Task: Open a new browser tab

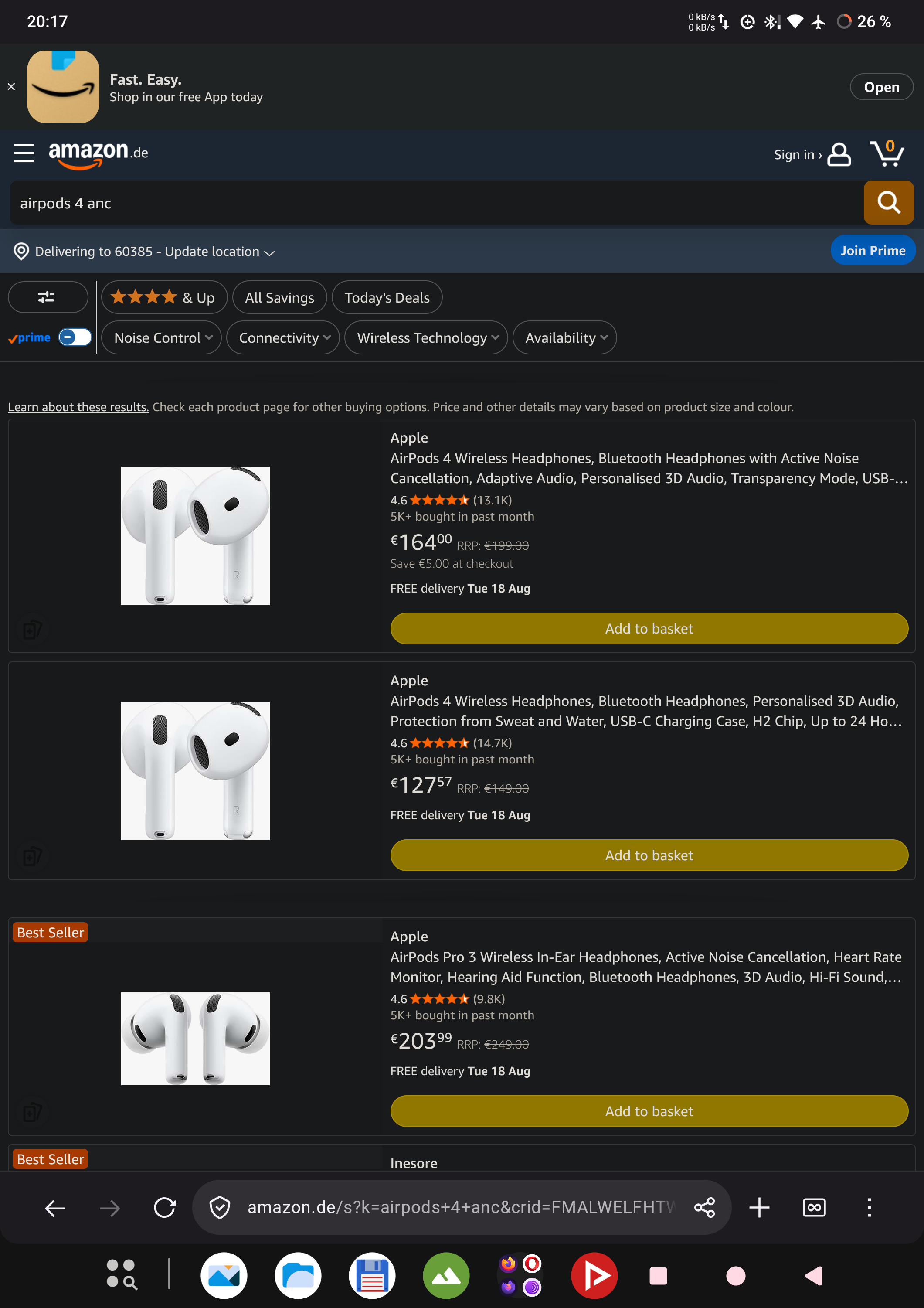Action: (x=759, y=1207)
